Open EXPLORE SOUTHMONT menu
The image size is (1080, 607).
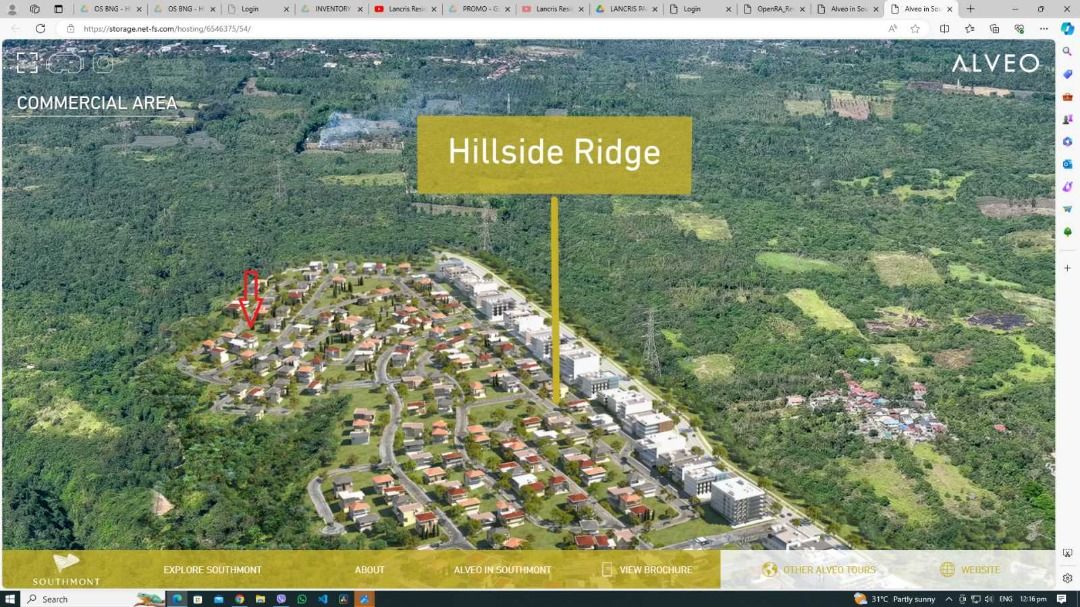[212, 570]
